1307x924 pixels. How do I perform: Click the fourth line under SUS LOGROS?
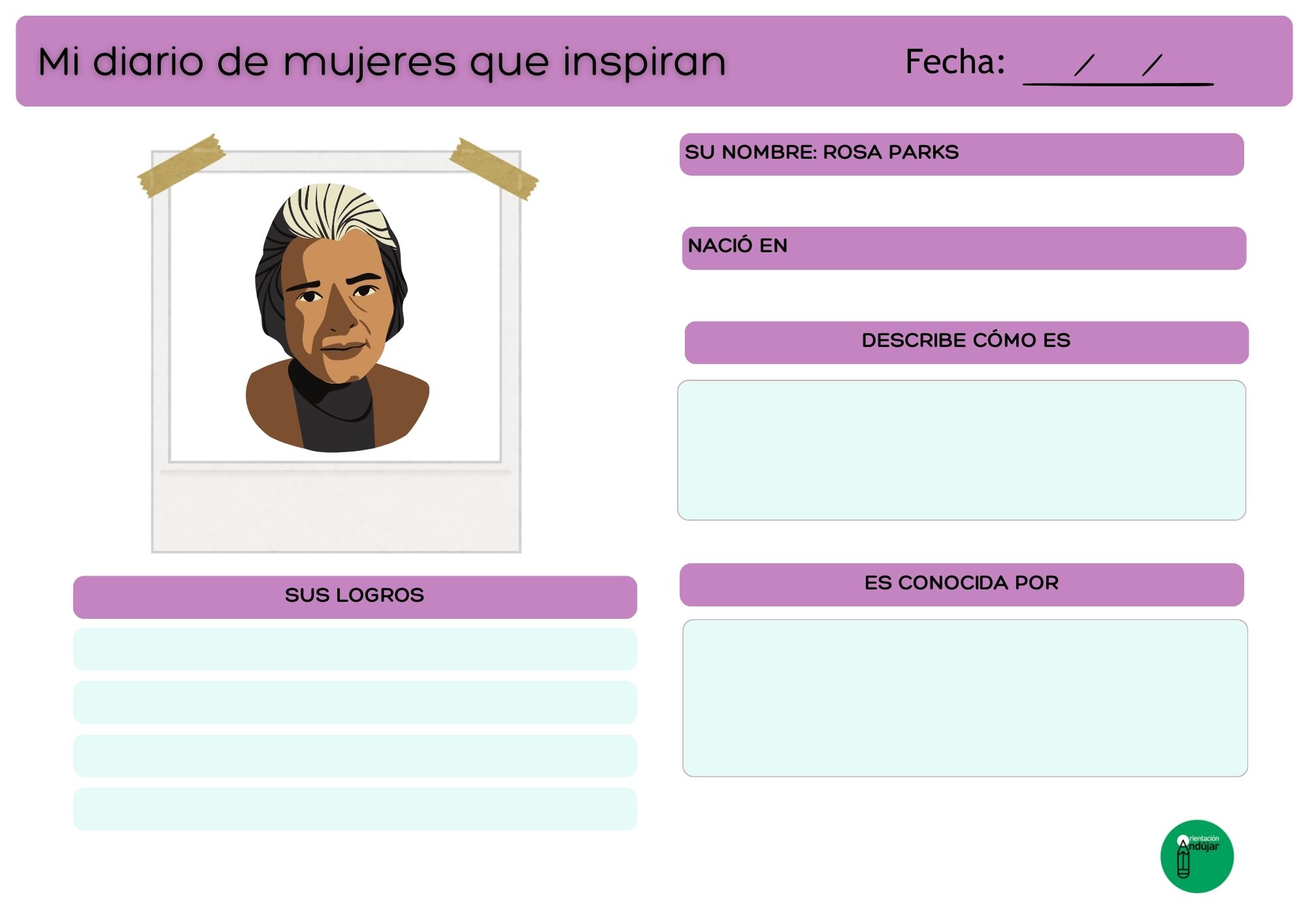(355, 809)
